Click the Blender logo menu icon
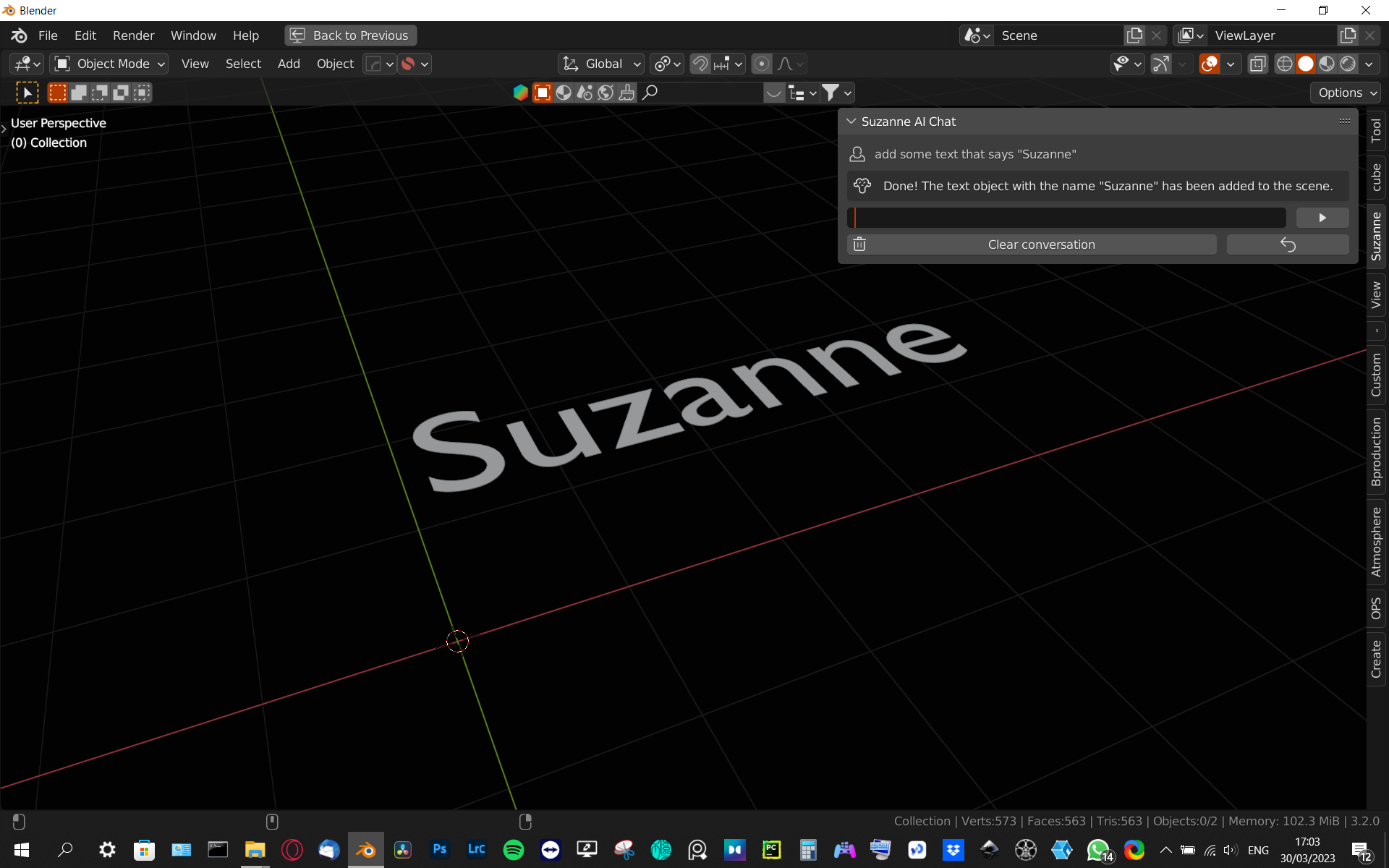This screenshot has width=1389, height=868. tap(20, 35)
